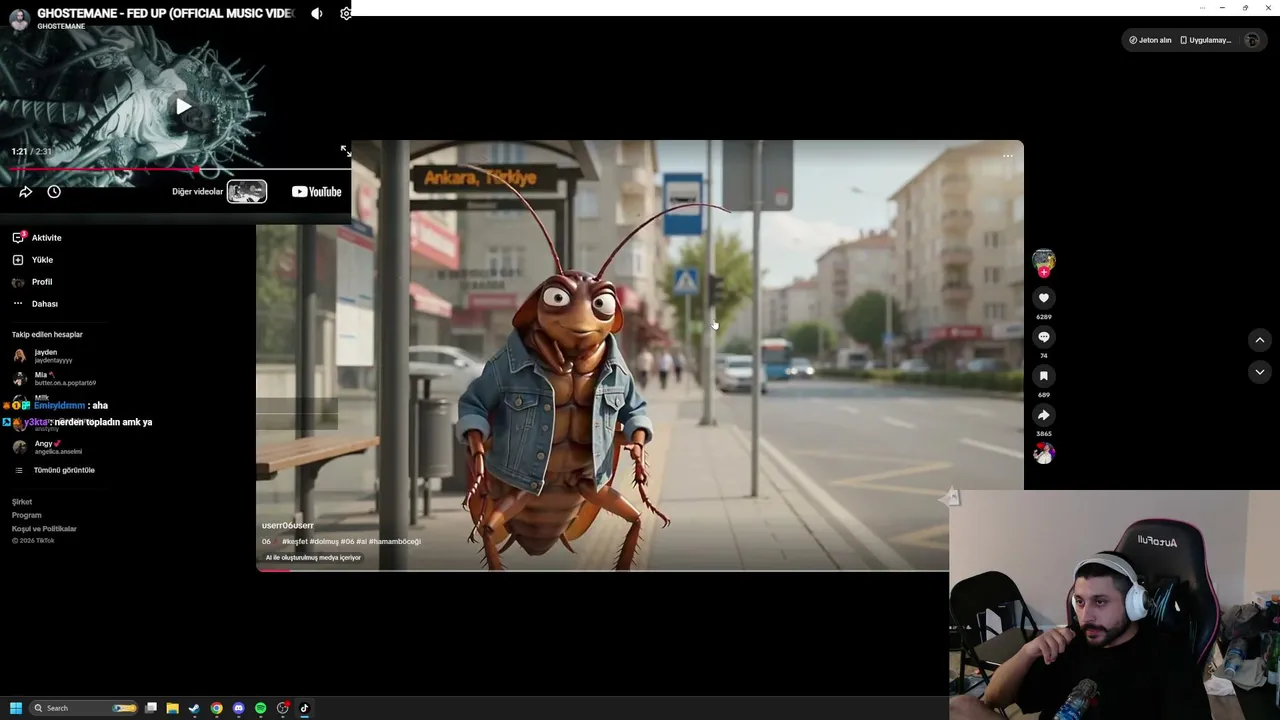The image size is (1280, 720).
Task: Share the TikTok video
Action: pyautogui.click(x=1043, y=415)
